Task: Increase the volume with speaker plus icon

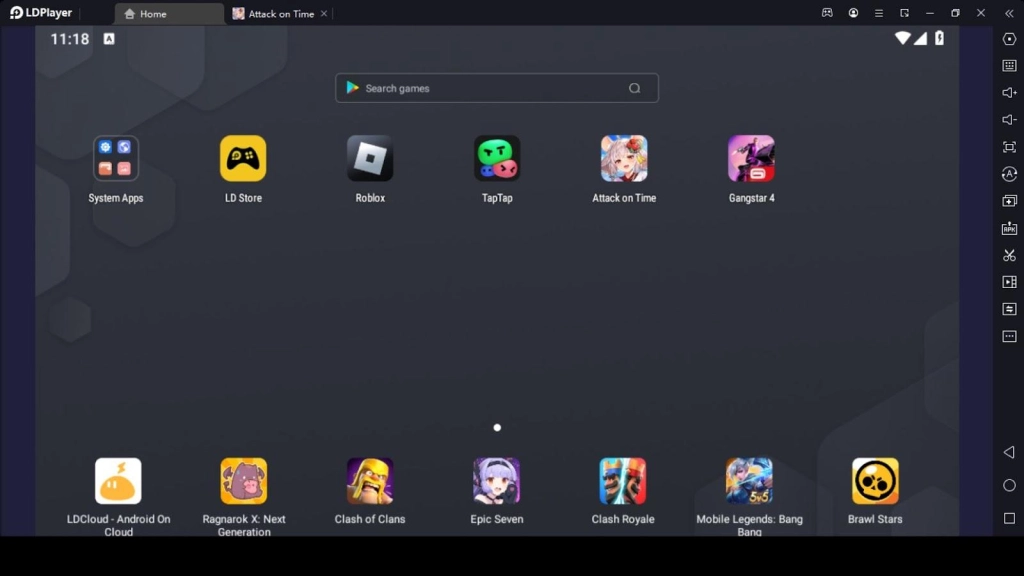Action: pos(1009,93)
